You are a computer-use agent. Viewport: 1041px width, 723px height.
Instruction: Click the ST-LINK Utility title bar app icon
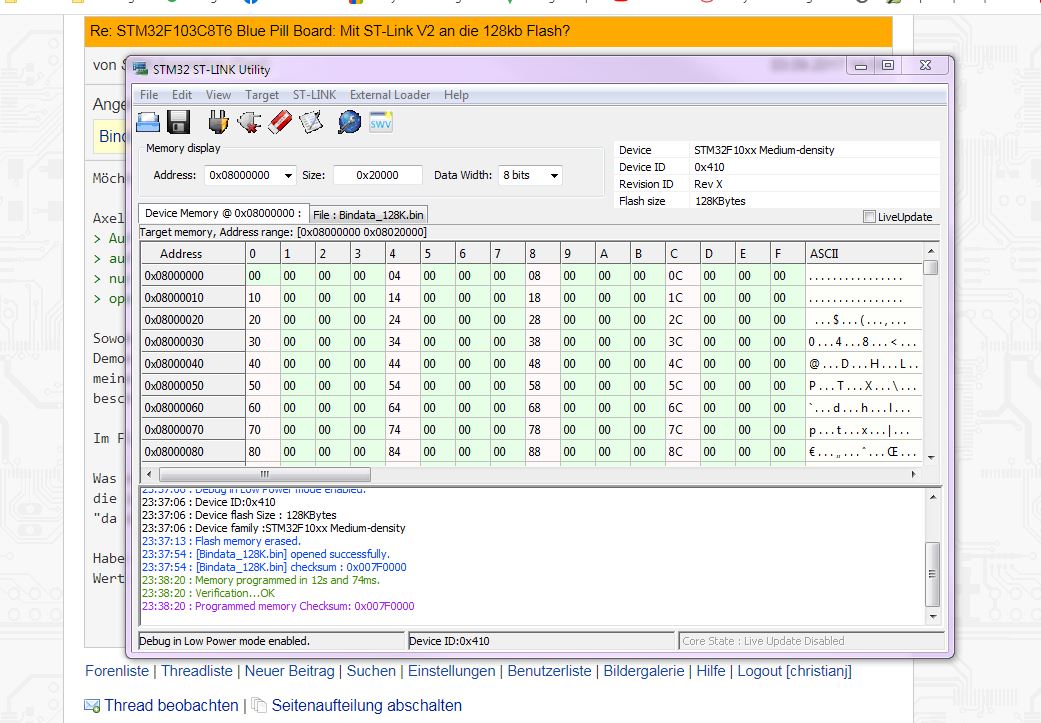tap(140, 68)
